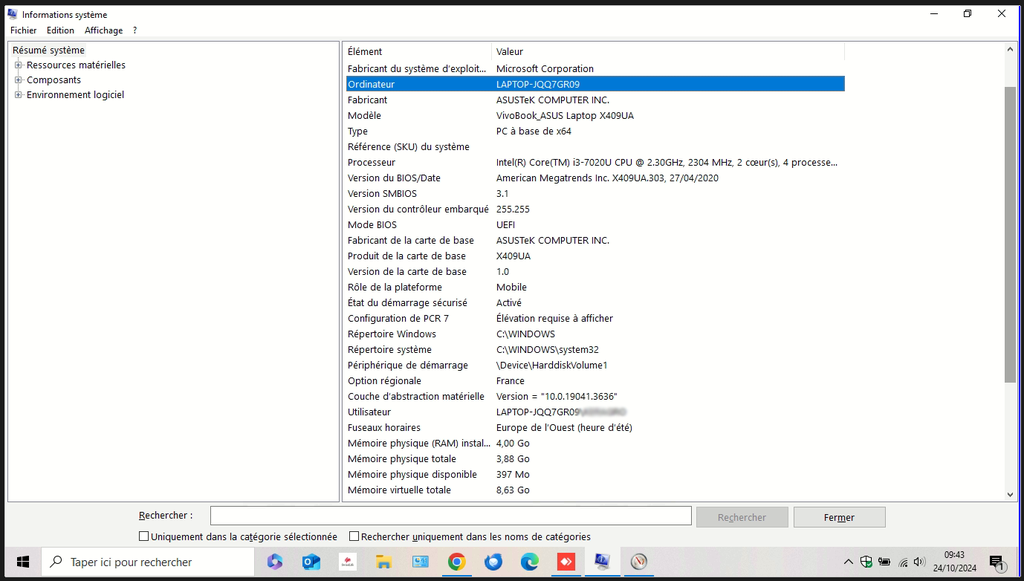Click the vertical scrollbar up arrow
Viewport: 1024px width, 581px height.
(x=1011, y=50)
